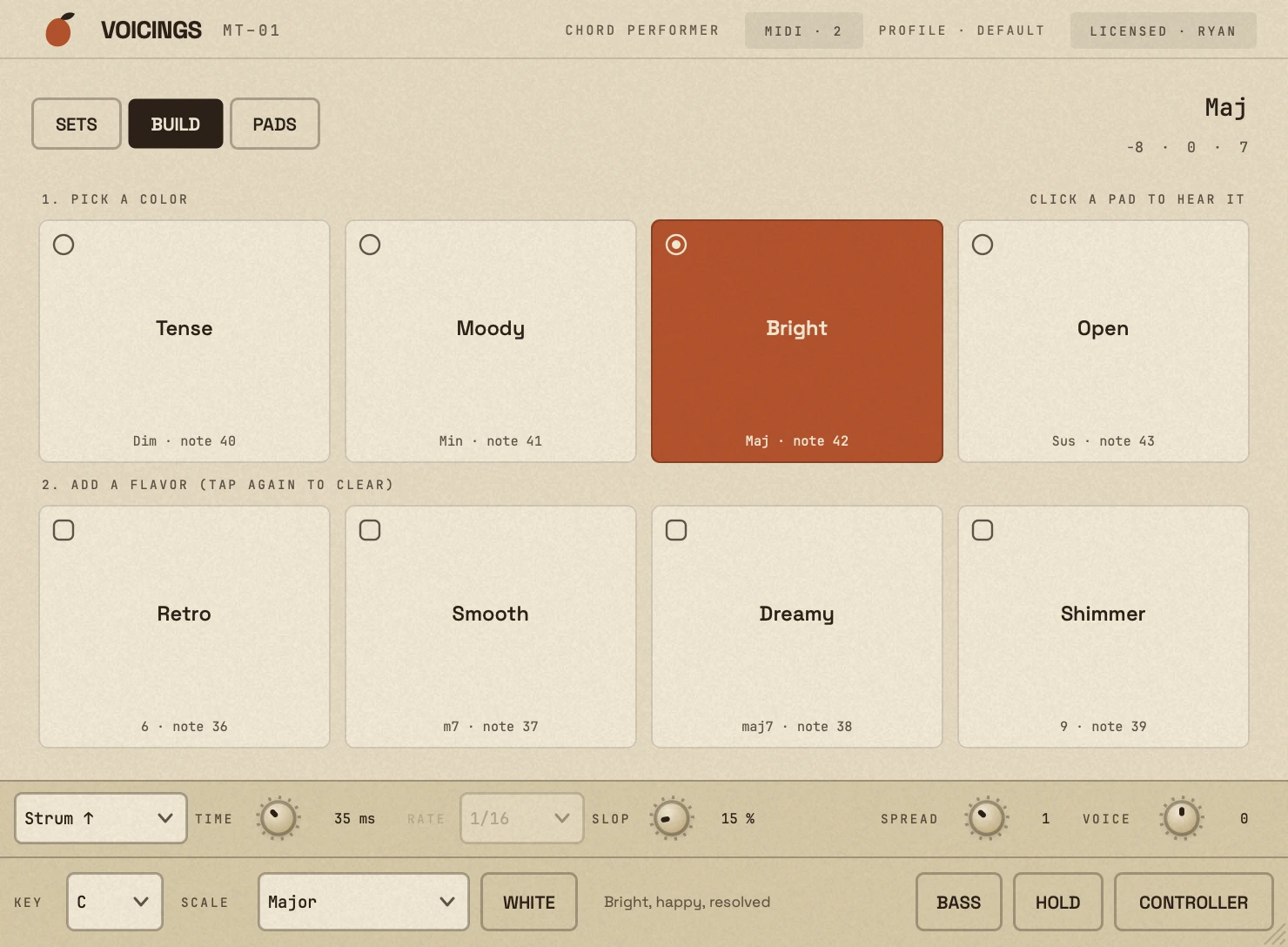This screenshot has width=1288, height=947.
Task: Click the '15 %' slop value
Action: [738, 819]
